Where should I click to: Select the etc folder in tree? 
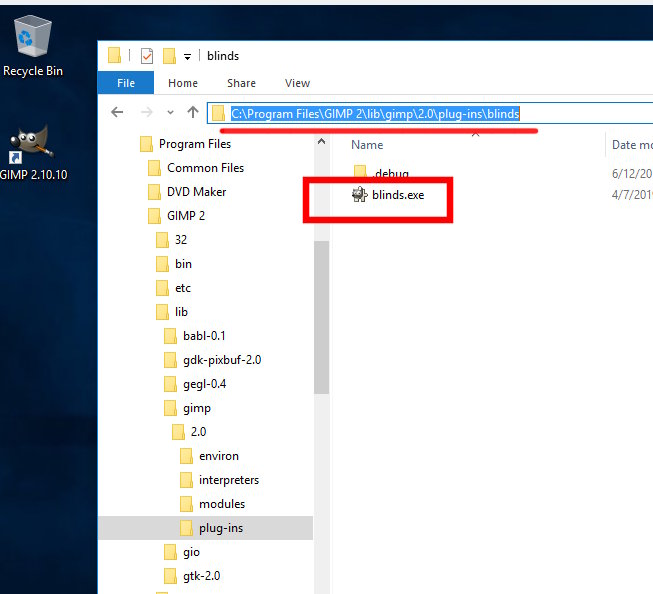tap(173, 288)
